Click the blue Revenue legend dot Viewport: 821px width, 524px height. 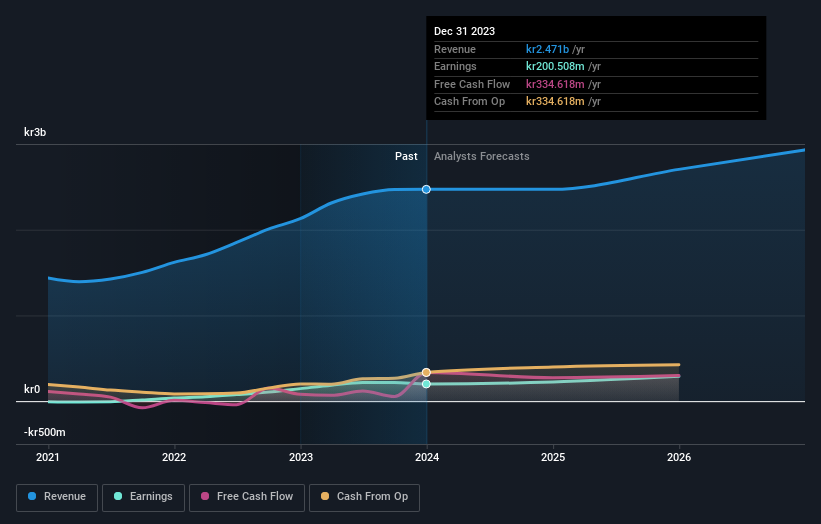(x=32, y=496)
